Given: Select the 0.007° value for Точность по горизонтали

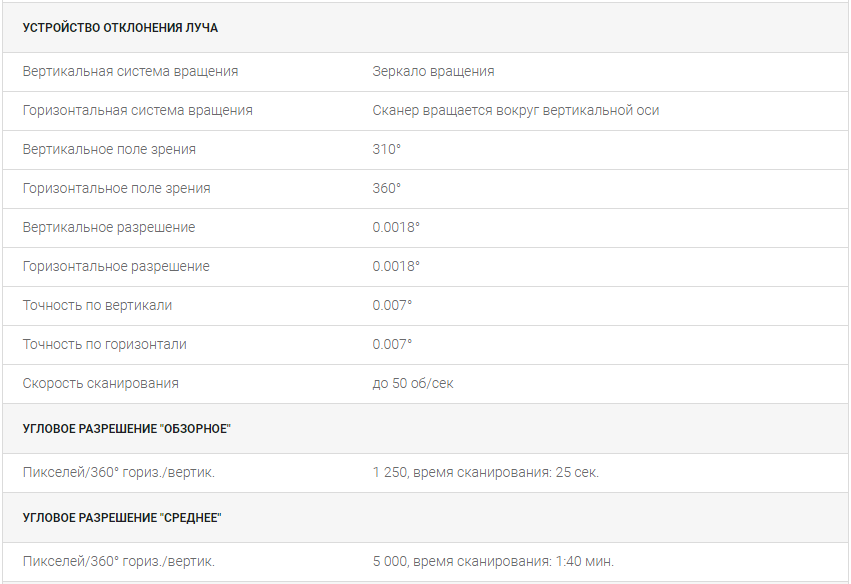Looking at the screenshot, I should point(392,345).
